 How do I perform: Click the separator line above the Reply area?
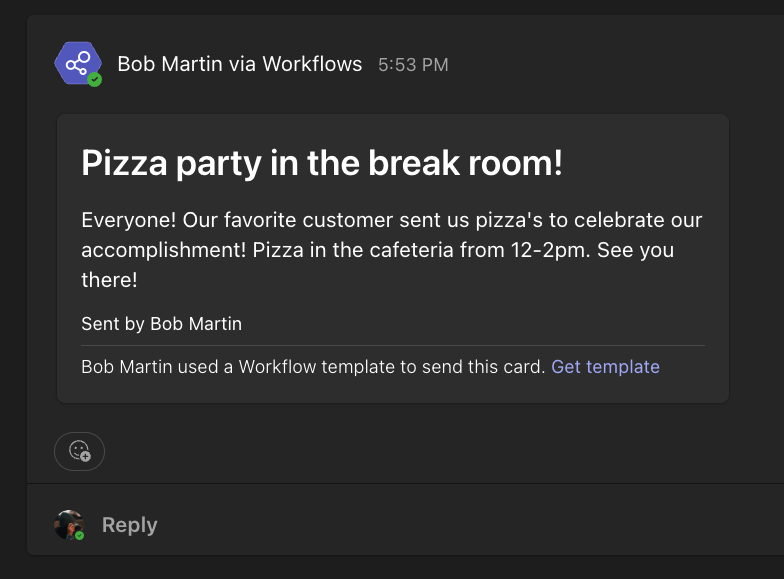click(406, 484)
